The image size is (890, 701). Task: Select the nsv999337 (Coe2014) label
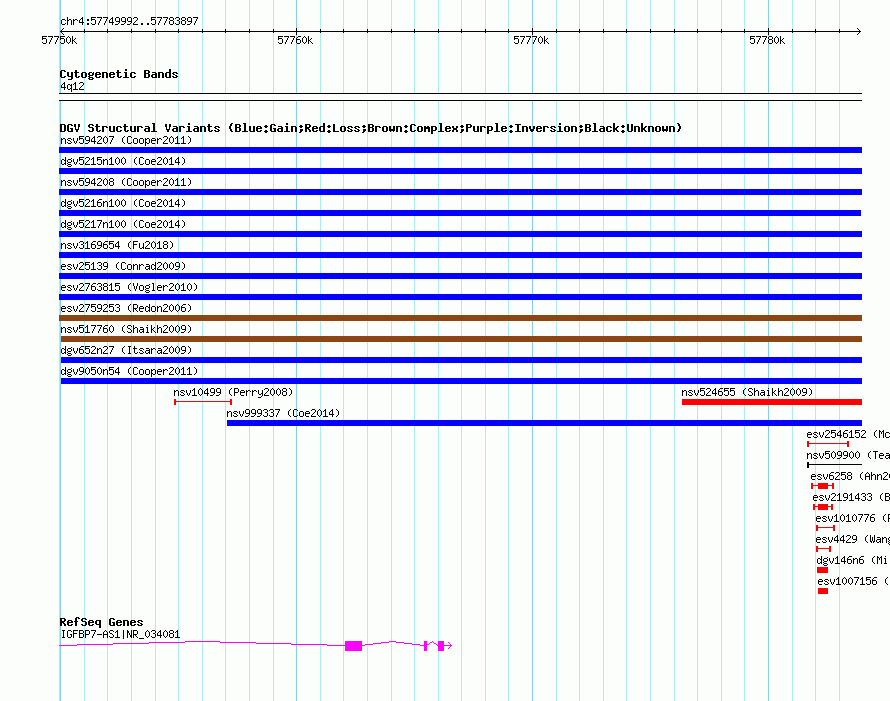(x=283, y=413)
